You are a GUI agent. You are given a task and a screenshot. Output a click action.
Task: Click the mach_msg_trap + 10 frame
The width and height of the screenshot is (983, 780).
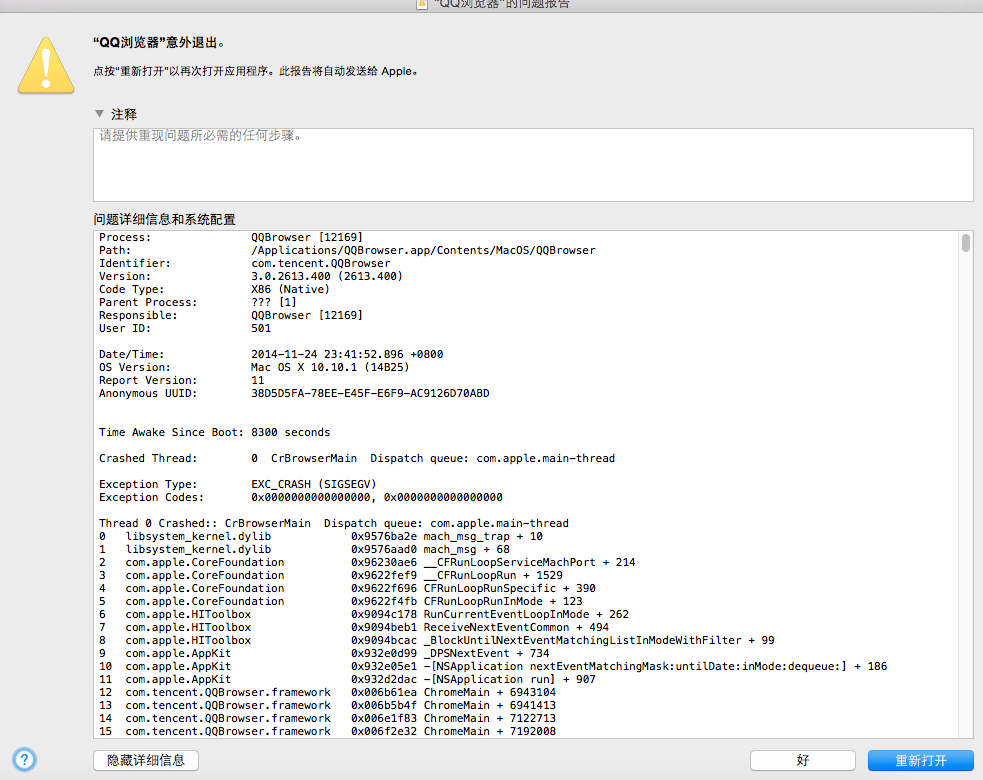[x=321, y=536]
